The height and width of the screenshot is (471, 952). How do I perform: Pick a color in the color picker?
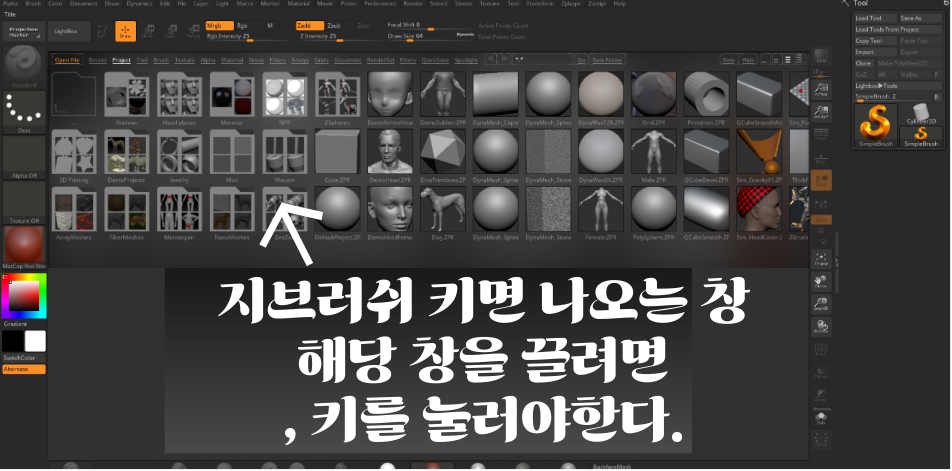(x=24, y=296)
